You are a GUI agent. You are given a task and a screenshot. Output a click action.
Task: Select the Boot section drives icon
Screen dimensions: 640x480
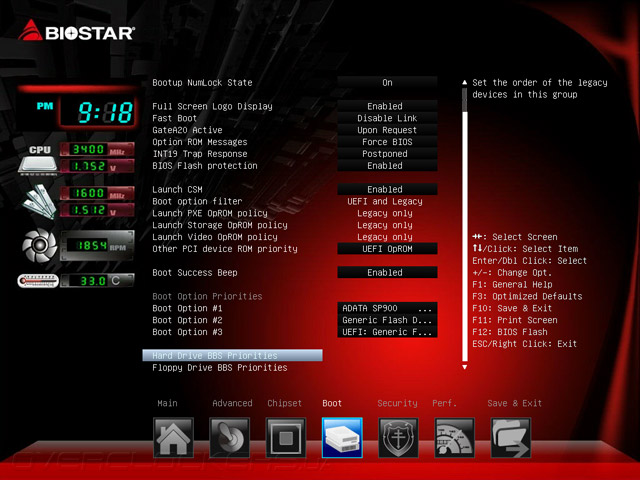(x=342, y=437)
